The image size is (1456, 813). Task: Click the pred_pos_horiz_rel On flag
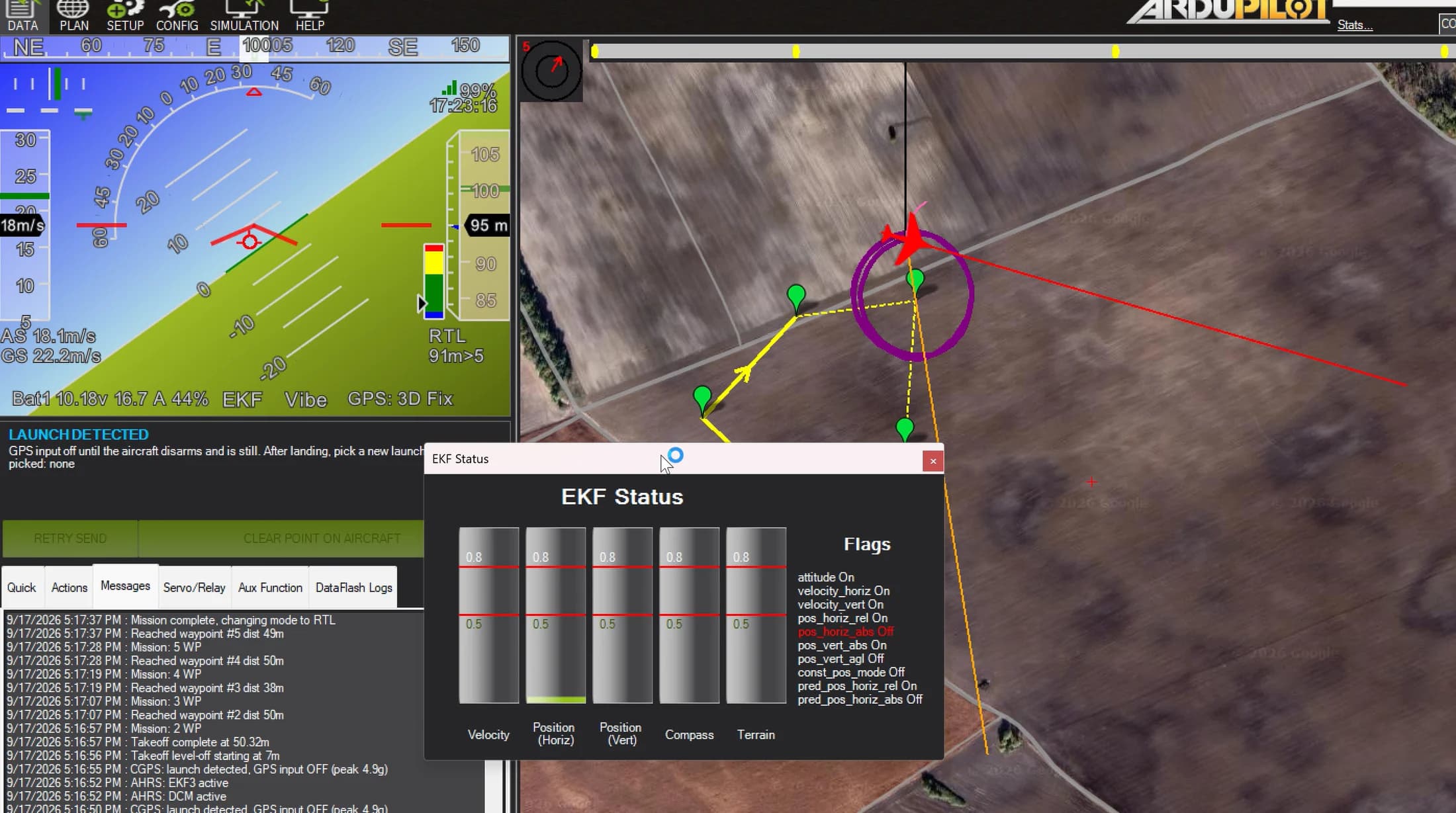pyautogui.click(x=857, y=686)
